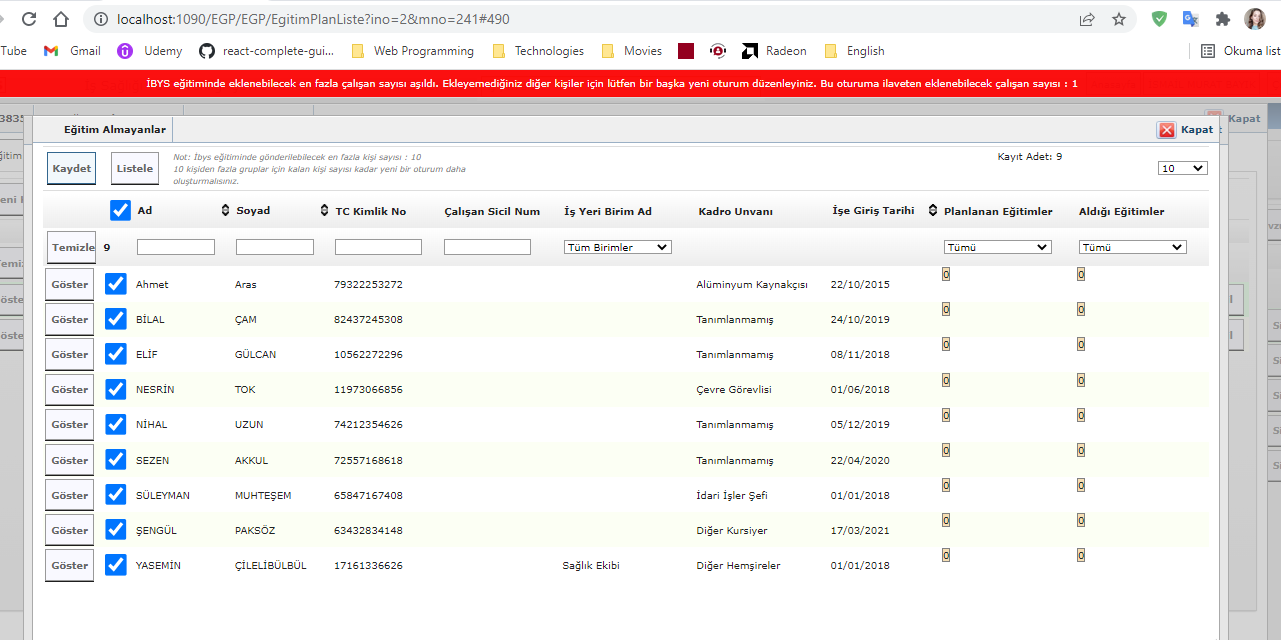The height and width of the screenshot is (640, 1281).
Task: Click Göster button for NESRİN TOK
Action: [x=70, y=390]
